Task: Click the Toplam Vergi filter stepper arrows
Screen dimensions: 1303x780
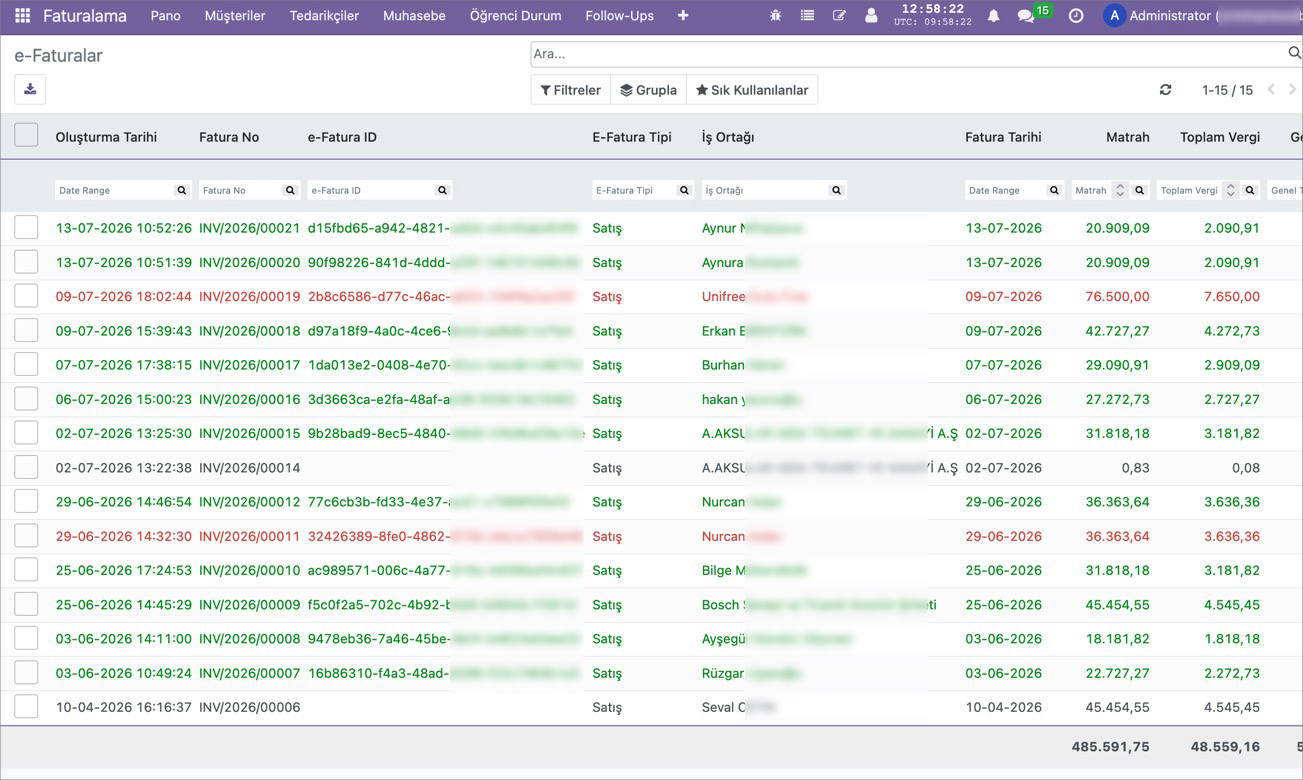Action: coord(1230,190)
